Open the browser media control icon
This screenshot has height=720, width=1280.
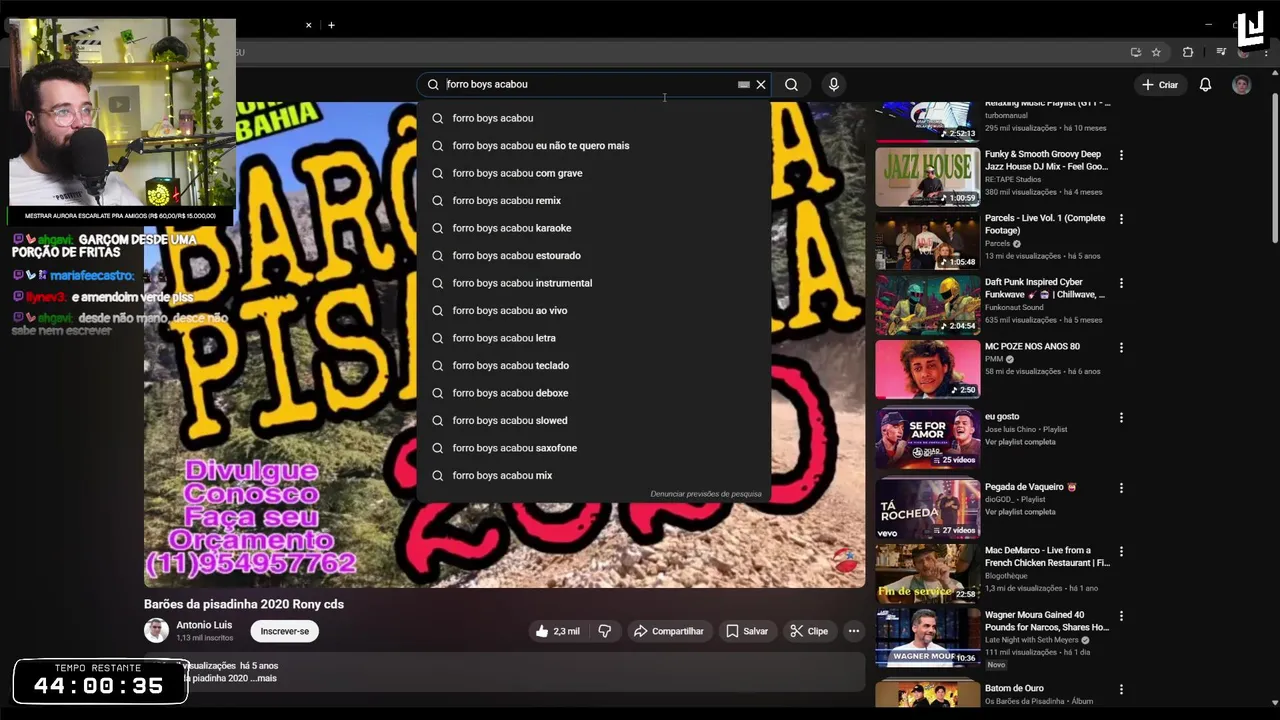[1221, 52]
